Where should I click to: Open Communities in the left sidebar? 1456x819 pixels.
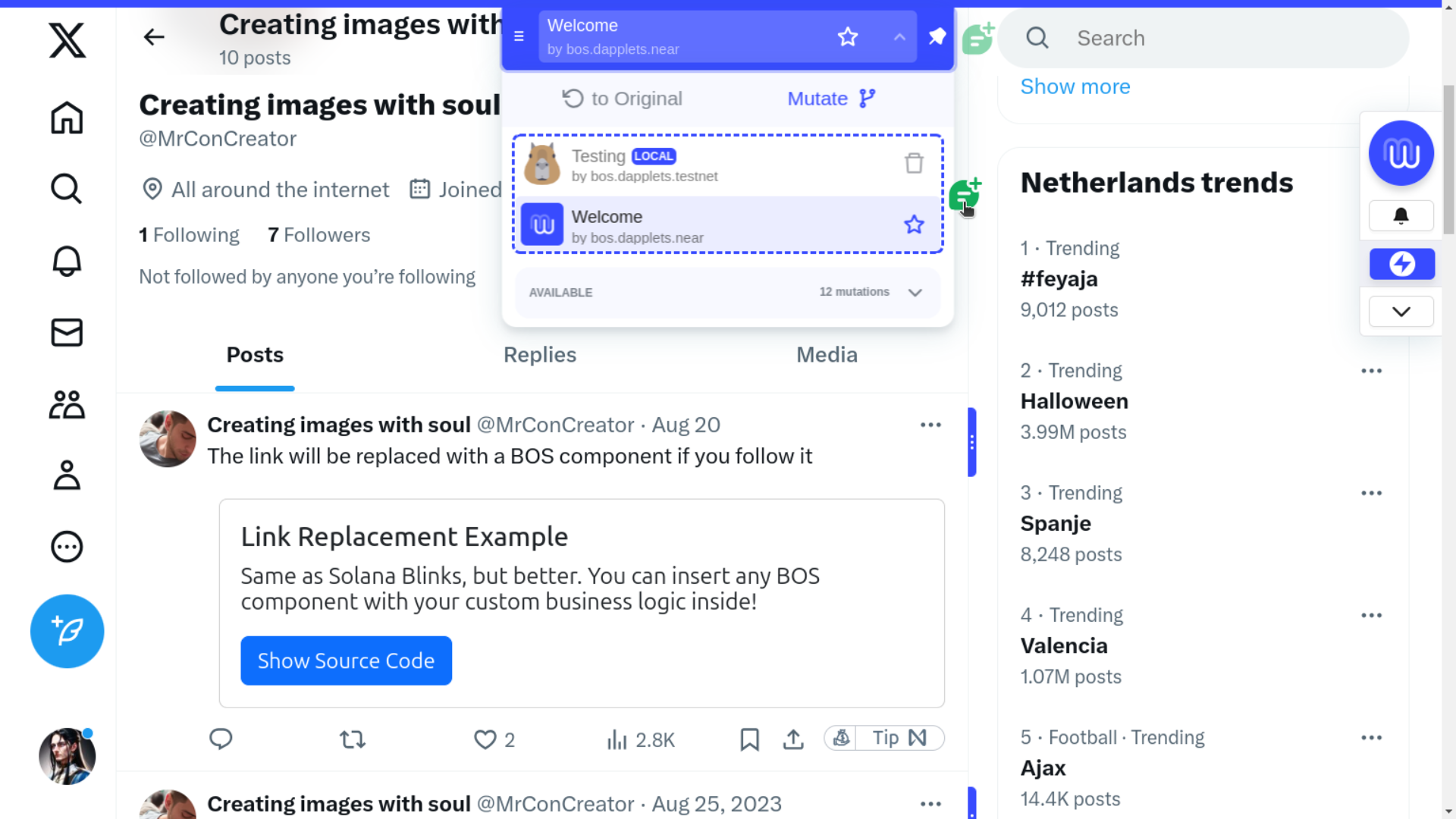click(x=67, y=404)
